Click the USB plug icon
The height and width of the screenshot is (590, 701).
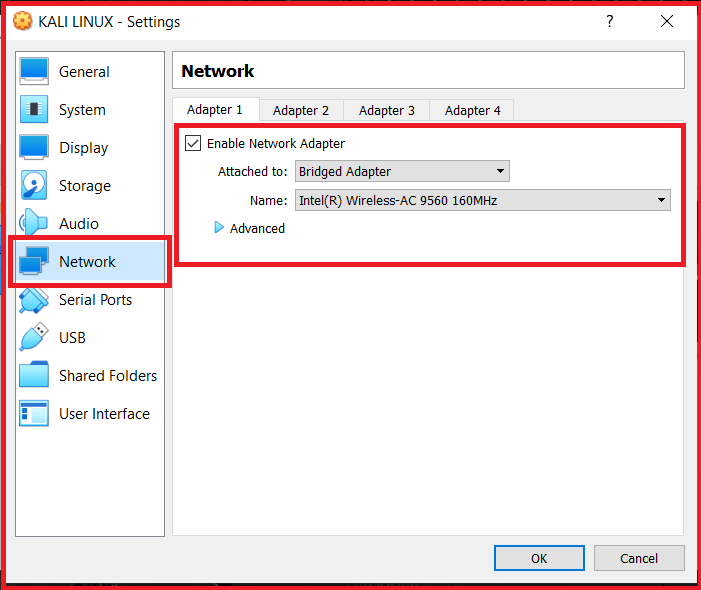[x=34, y=337]
